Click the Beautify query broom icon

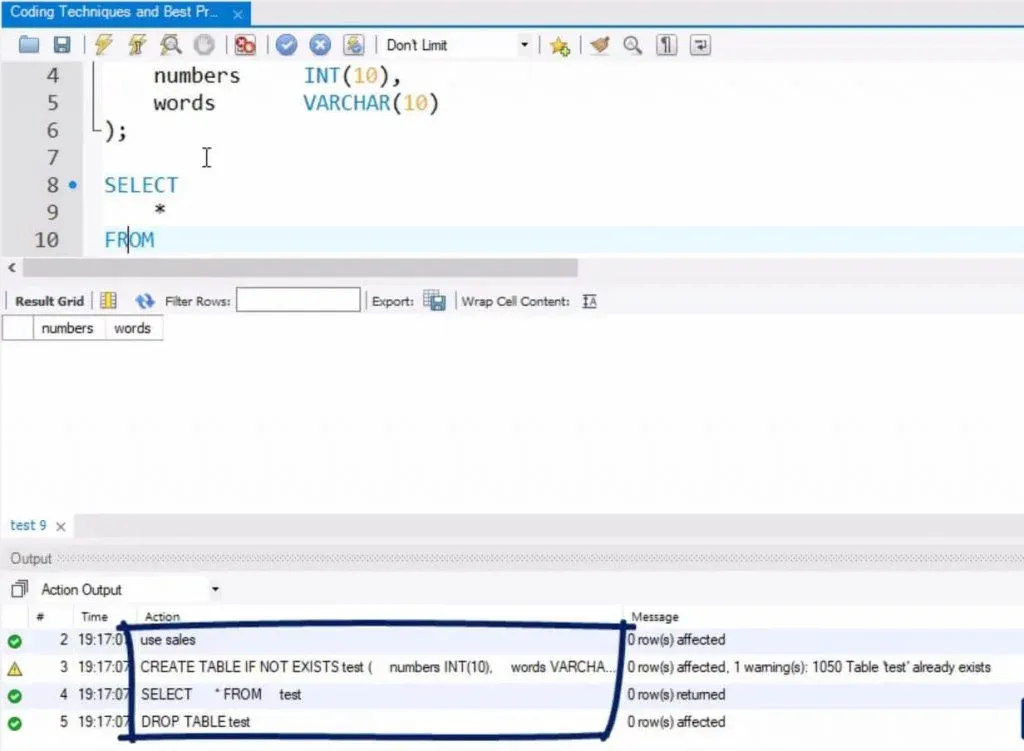click(x=600, y=45)
